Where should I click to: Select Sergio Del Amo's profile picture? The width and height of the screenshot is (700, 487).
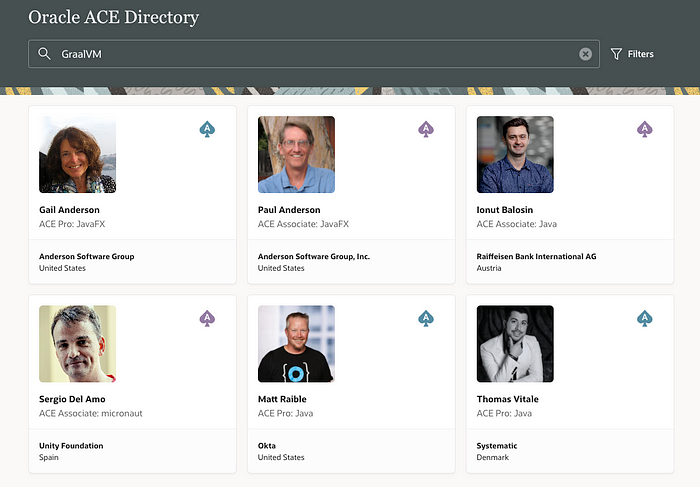[77, 344]
